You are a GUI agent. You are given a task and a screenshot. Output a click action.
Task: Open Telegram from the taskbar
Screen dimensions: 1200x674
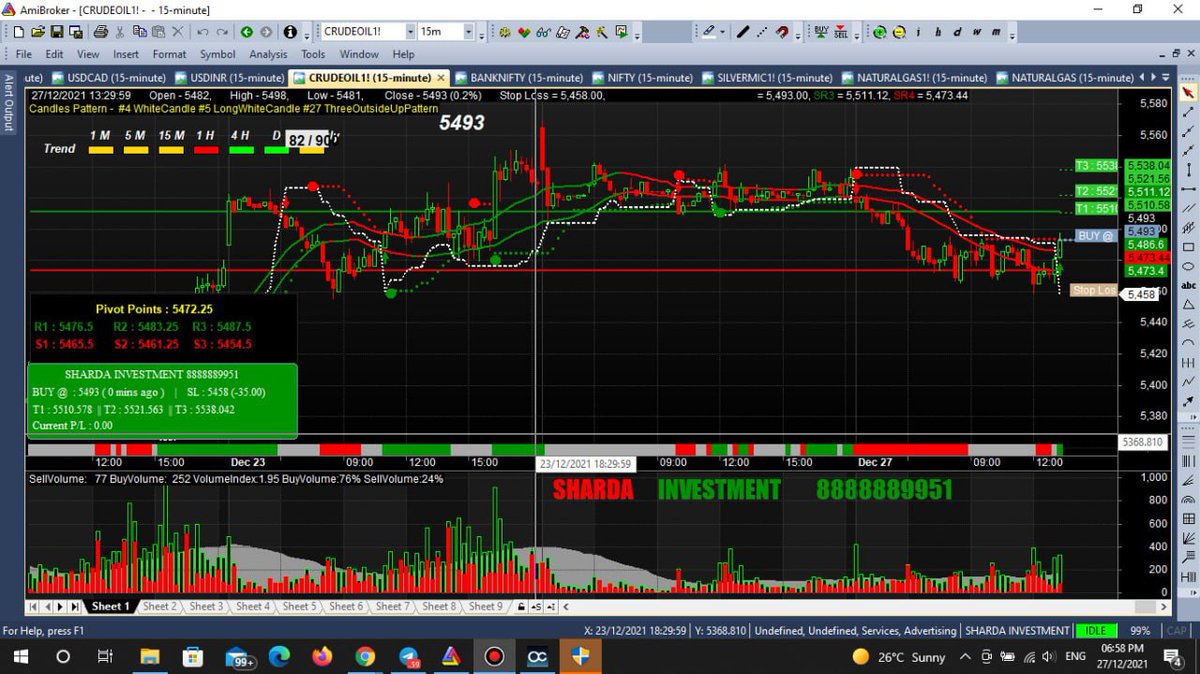click(408, 657)
